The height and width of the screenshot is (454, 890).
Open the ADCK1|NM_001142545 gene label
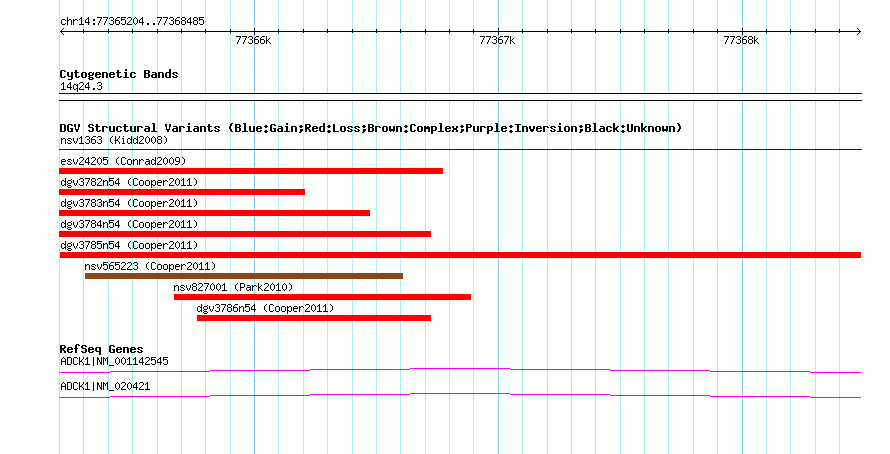[x=114, y=361]
